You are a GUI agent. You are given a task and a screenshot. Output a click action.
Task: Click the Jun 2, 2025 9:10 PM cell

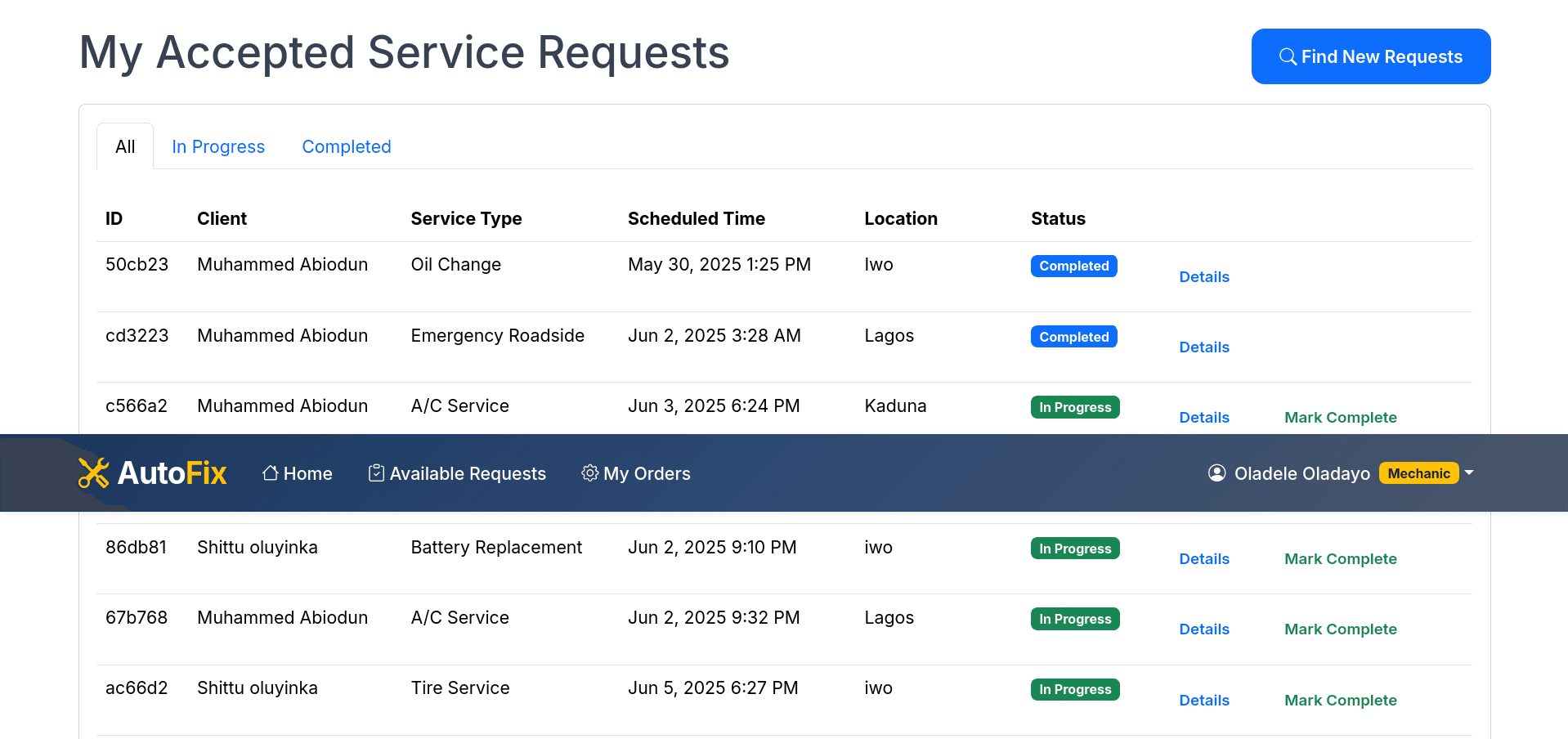[712, 548]
